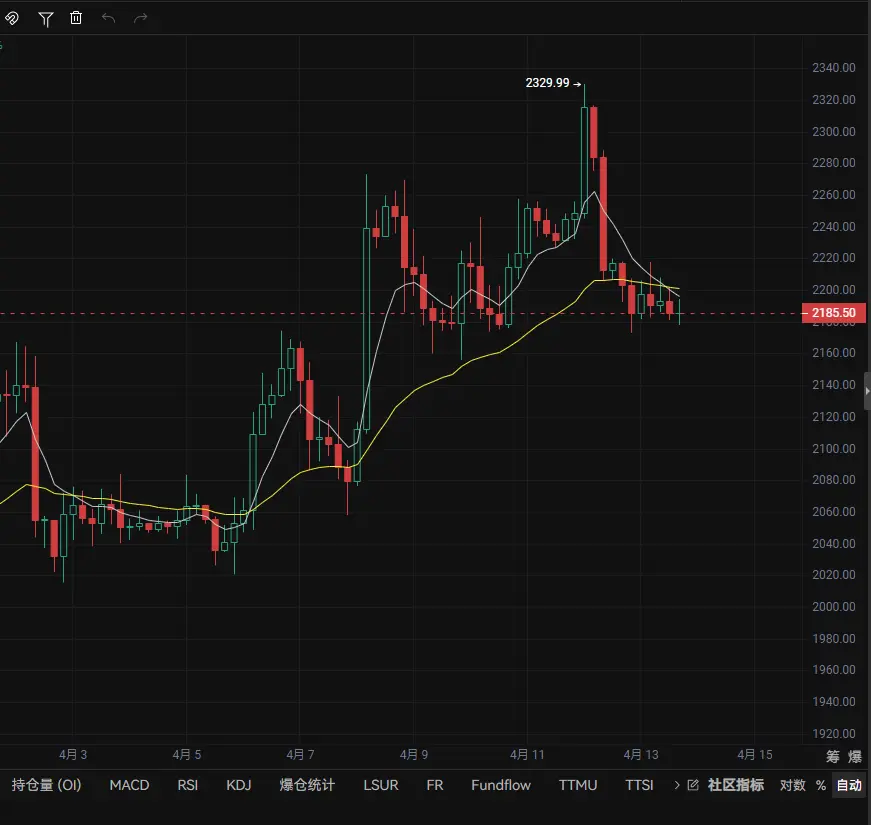Click the 2185.50 current price label
Screen dimensions: 871x825
point(833,313)
